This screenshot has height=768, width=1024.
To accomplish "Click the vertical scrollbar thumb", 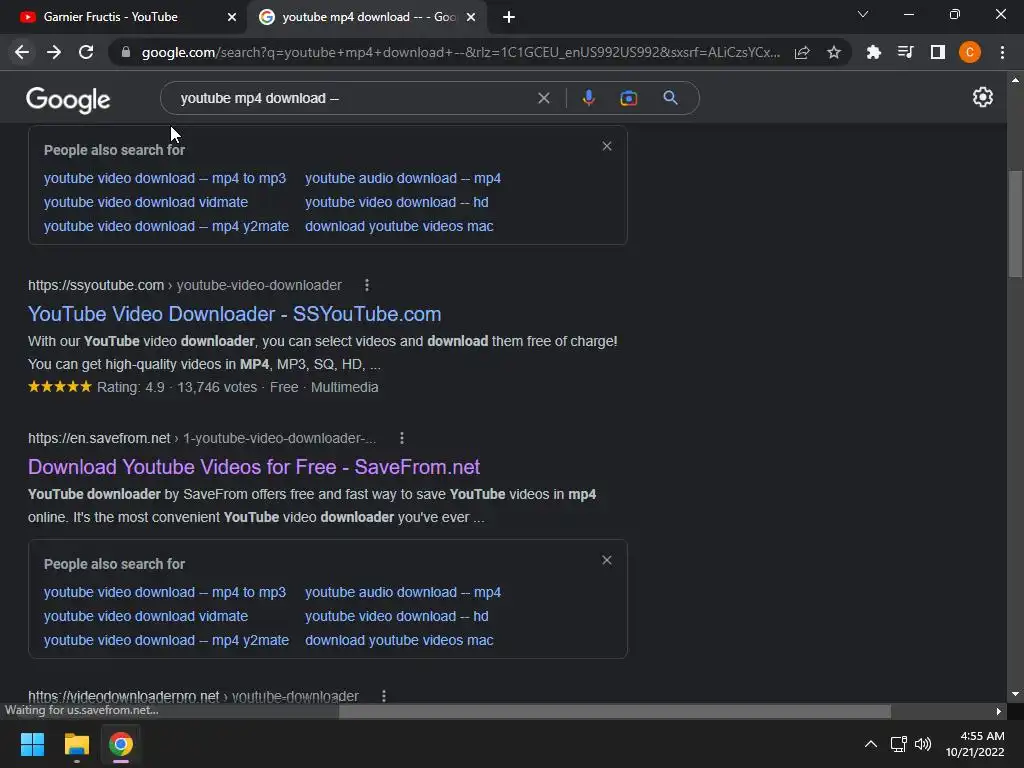I will tap(1016, 224).
